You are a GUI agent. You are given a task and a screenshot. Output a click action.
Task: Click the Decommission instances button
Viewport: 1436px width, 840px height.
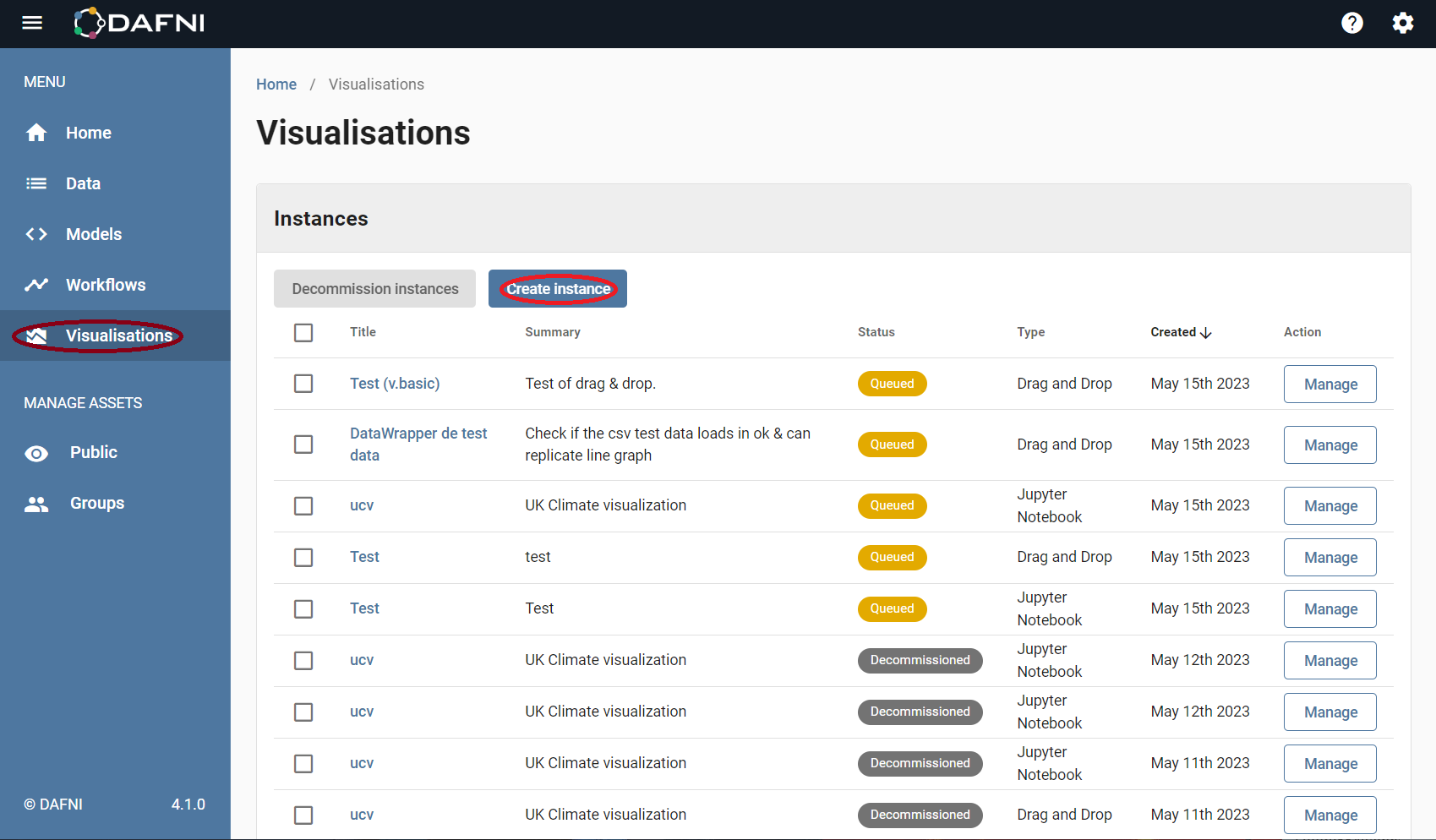click(374, 288)
